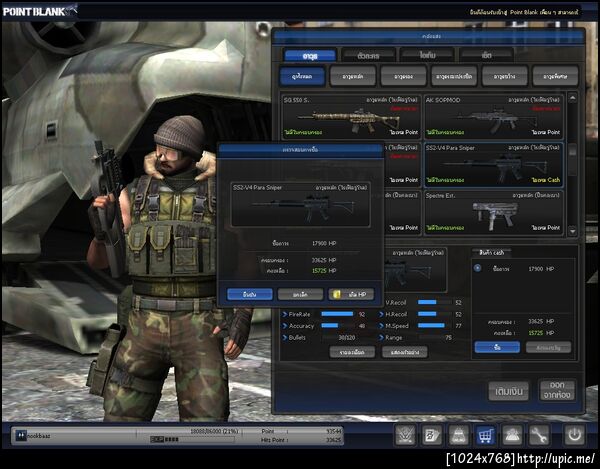Click the Point Blank logo at top left

click(40, 11)
